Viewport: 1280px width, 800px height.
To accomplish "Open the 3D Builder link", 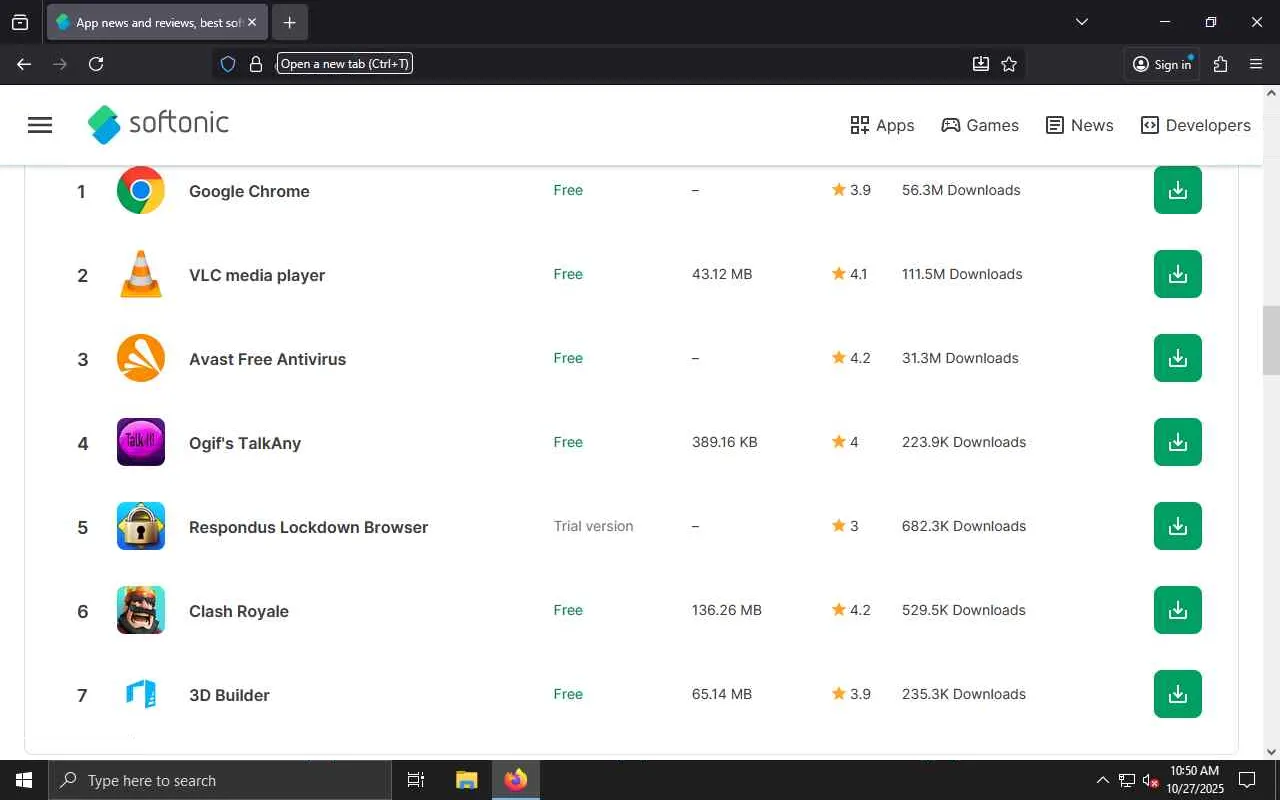I will pos(229,695).
